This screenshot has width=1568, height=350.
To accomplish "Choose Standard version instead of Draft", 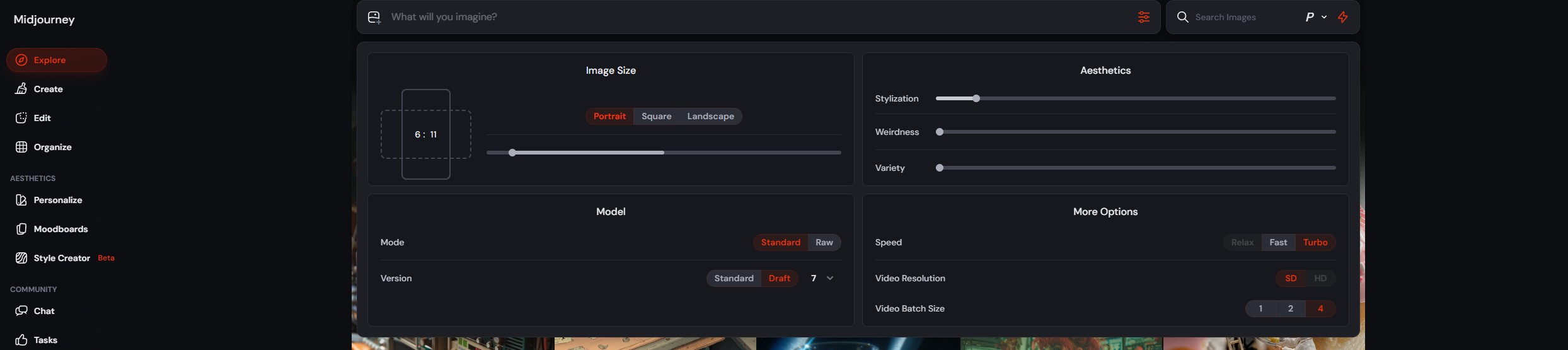I will [x=734, y=278].
